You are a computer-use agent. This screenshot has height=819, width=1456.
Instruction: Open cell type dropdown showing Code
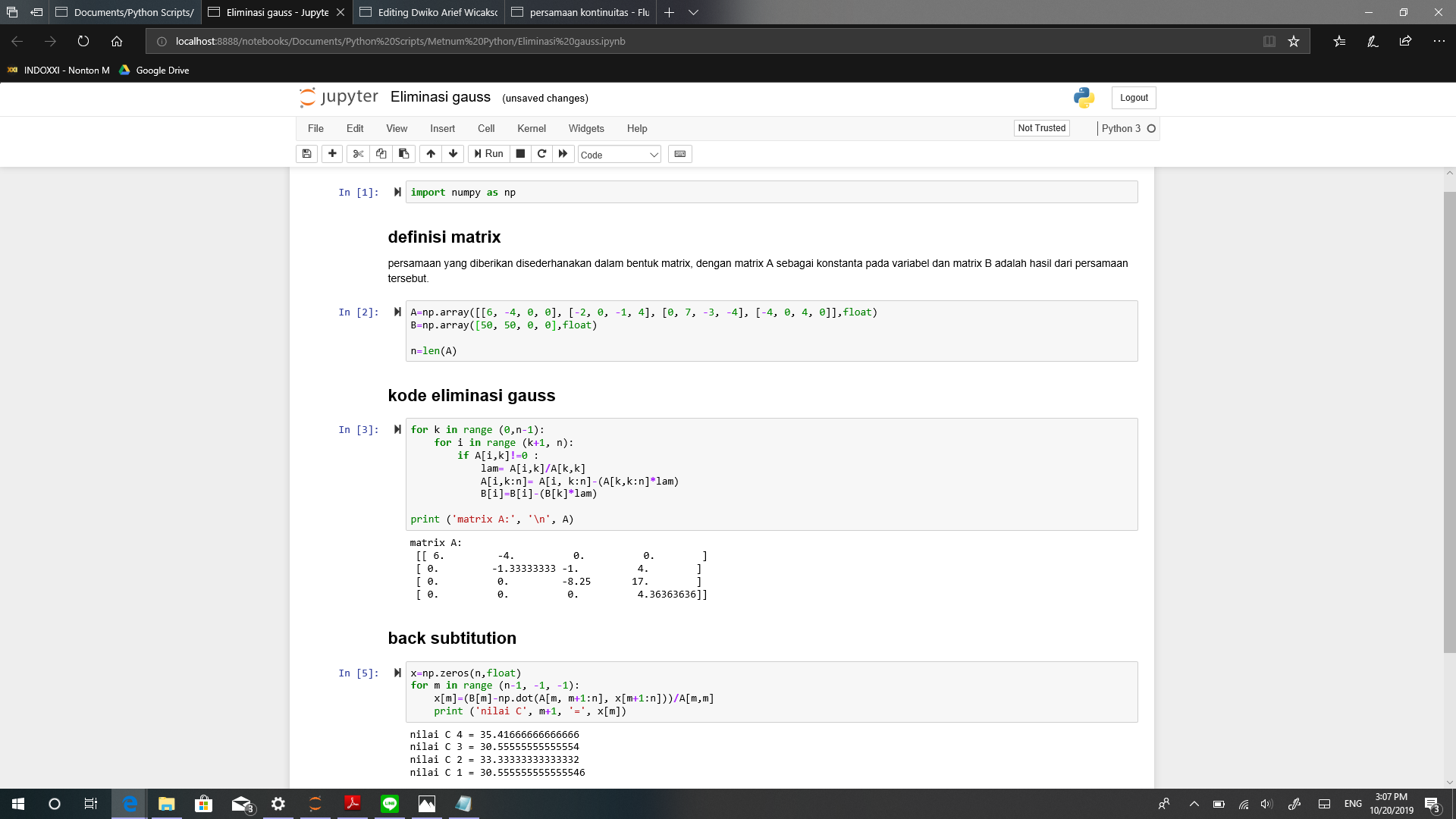click(x=620, y=155)
